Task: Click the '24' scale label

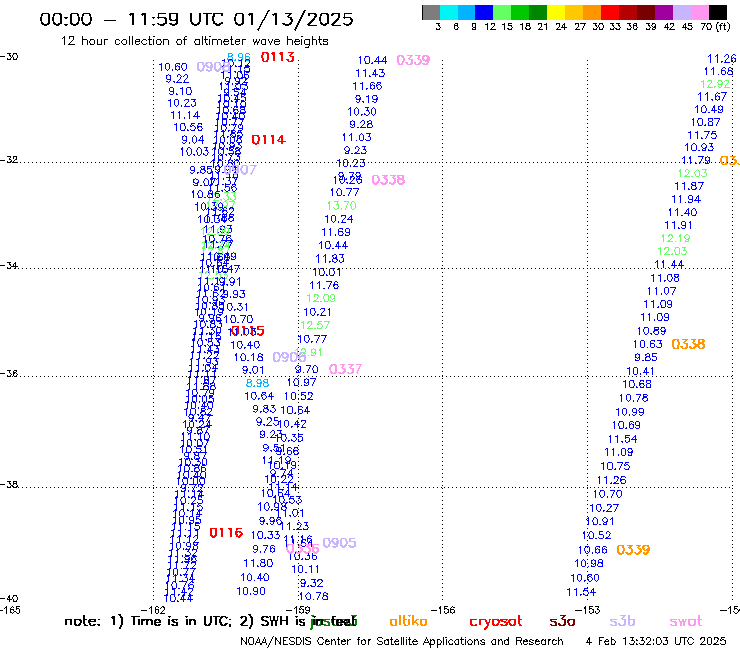Action: pyautogui.click(x=561, y=27)
